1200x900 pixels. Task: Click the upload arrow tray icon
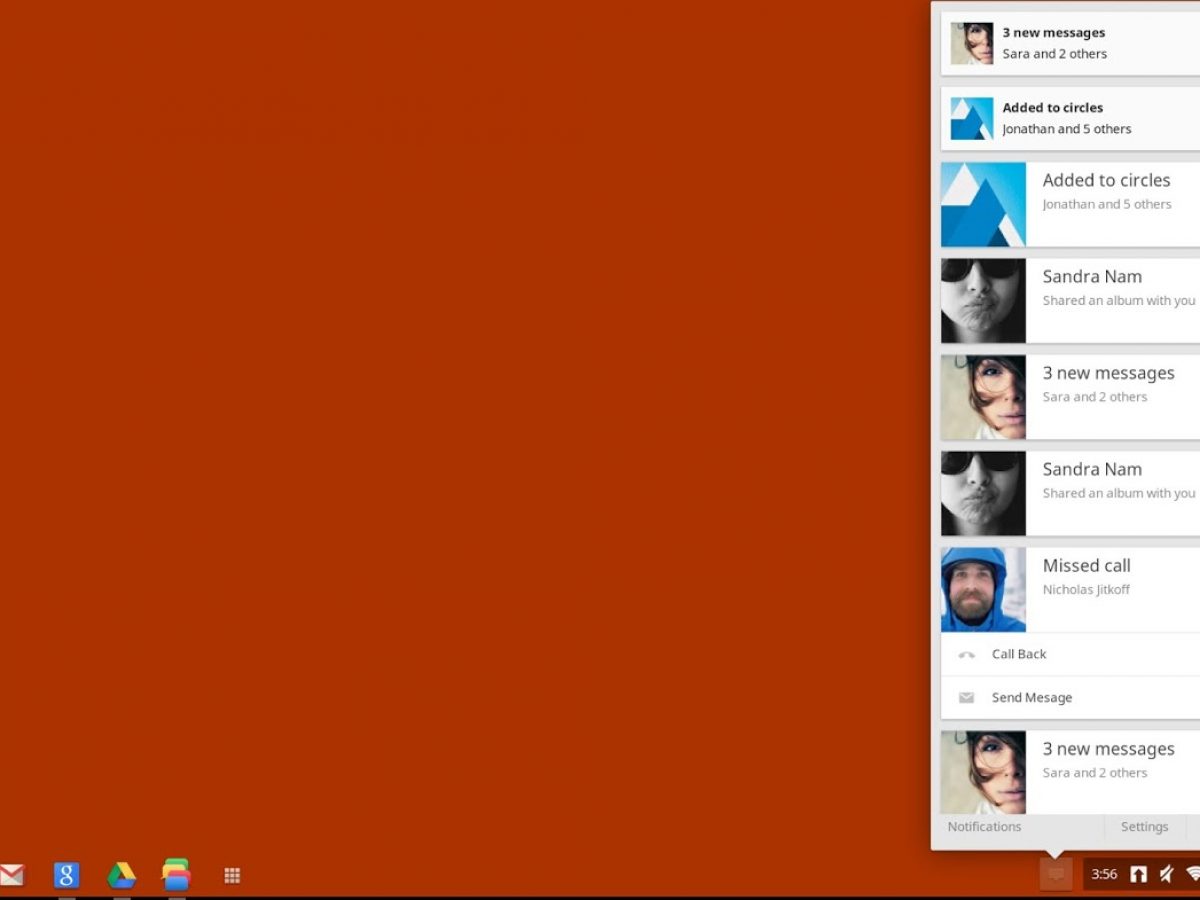pos(1138,874)
